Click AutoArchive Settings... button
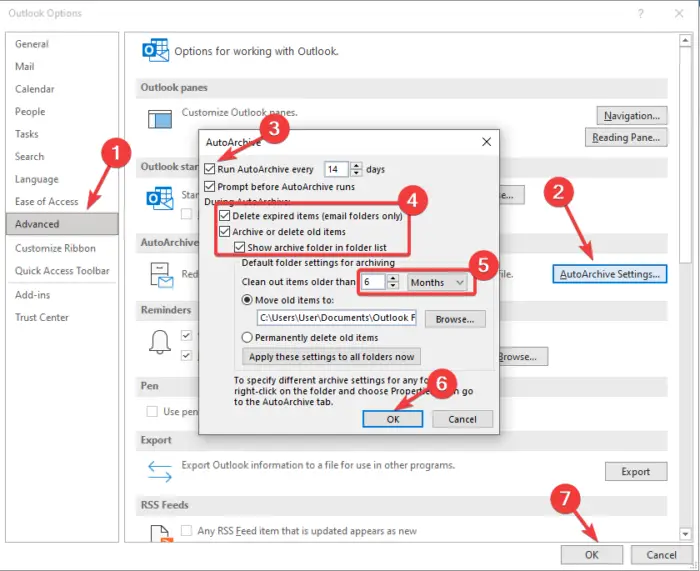 click(609, 274)
